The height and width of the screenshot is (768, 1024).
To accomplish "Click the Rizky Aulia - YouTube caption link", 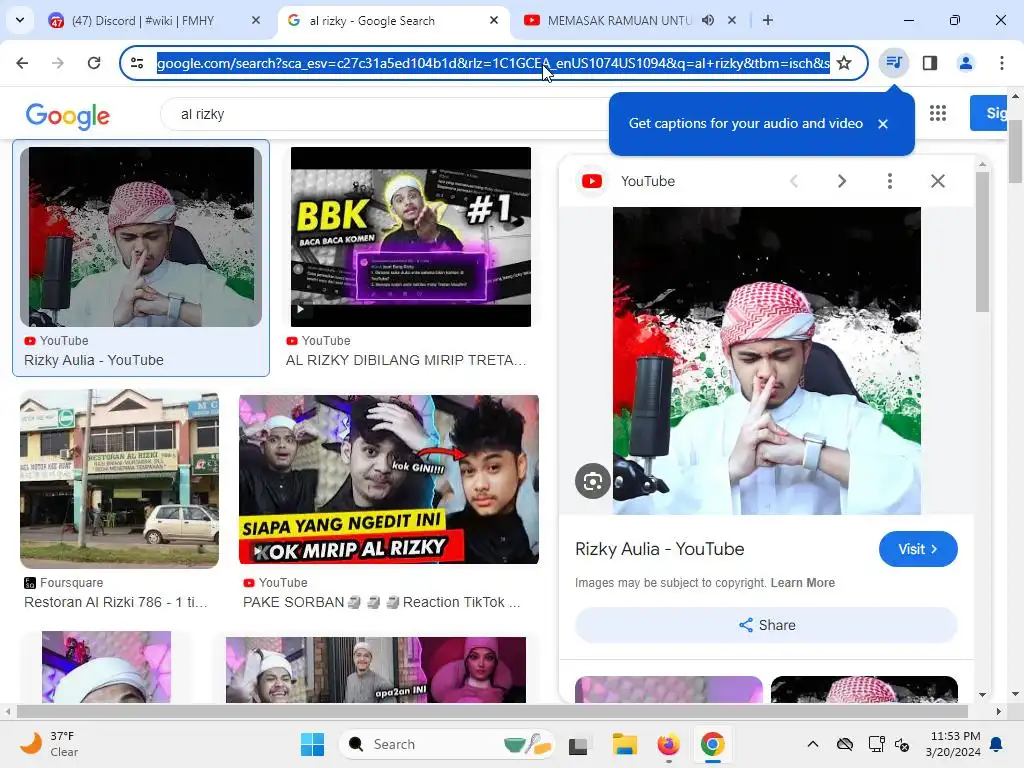I will 94,360.
